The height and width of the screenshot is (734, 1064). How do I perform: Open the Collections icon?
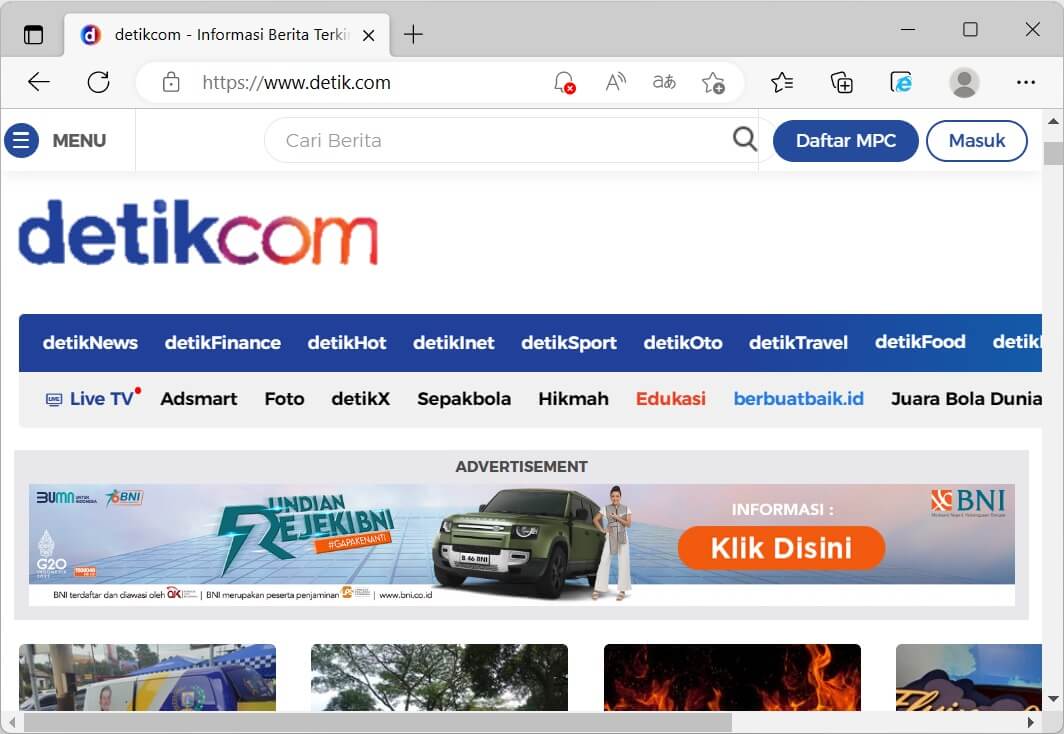(842, 83)
